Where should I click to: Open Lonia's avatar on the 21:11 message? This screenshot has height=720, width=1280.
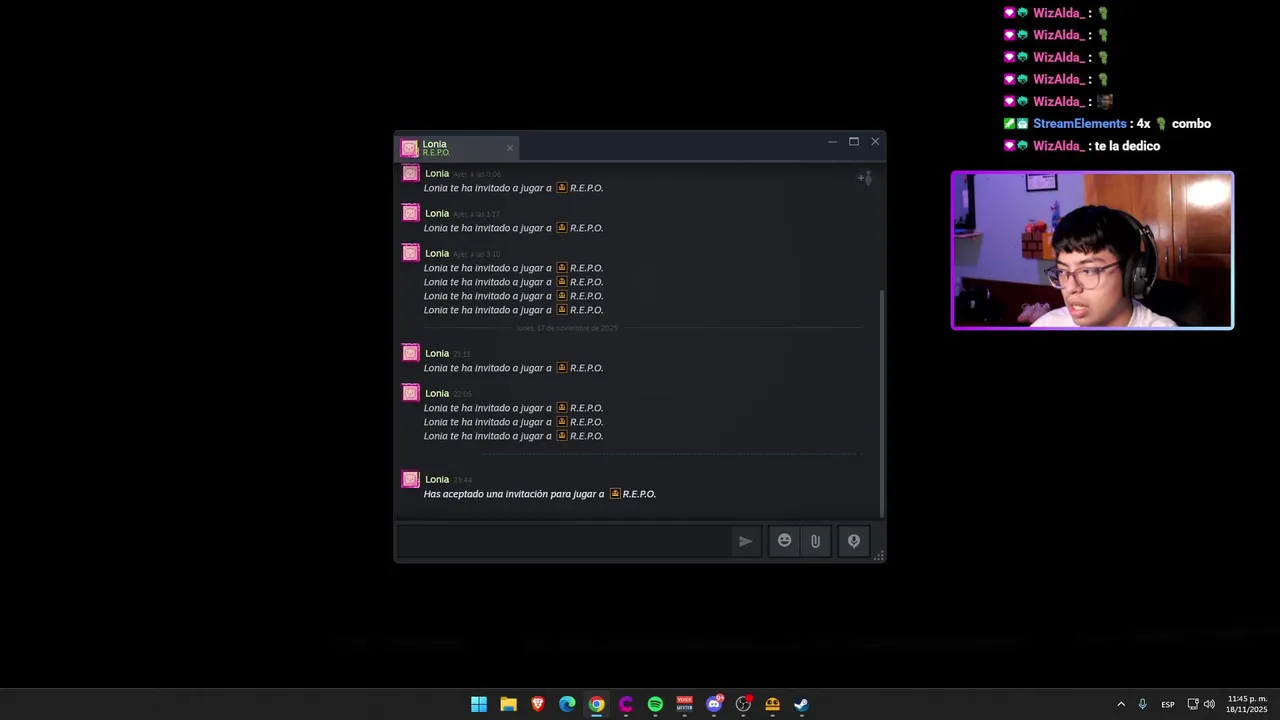click(410, 352)
